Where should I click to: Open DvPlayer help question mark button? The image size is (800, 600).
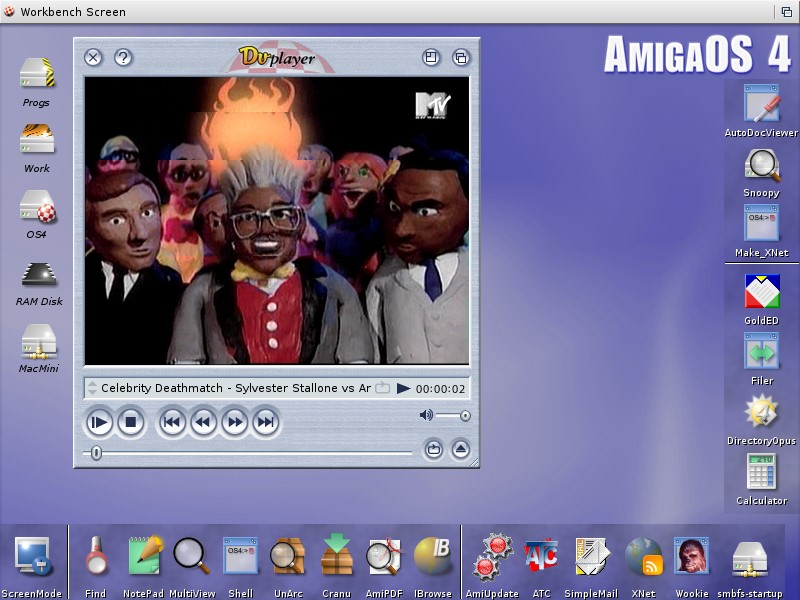coord(123,57)
